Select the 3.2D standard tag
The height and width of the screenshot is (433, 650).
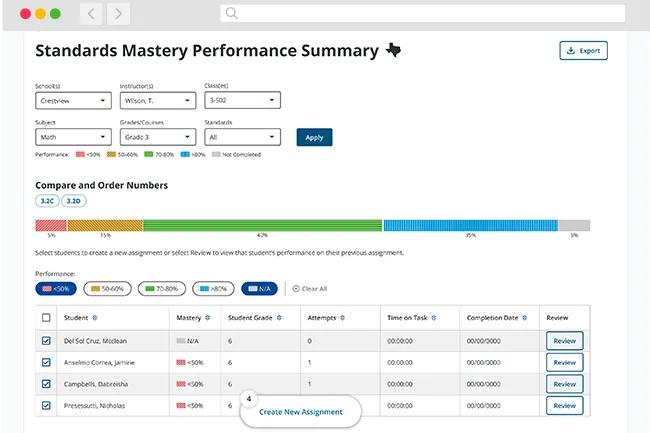[x=74, y=201]
